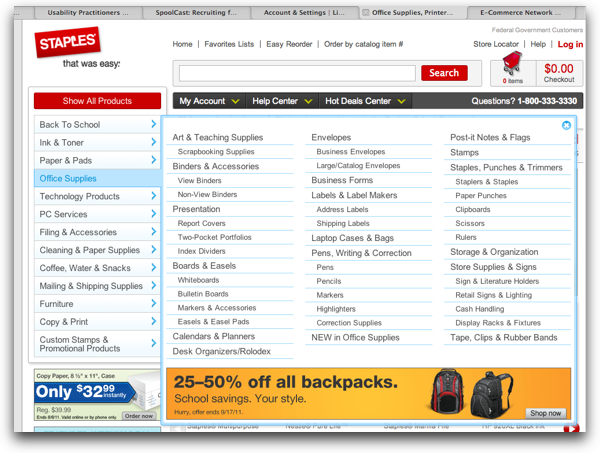The height and width of the screenshot is (453, 600).
Task: Open Laptop Cases & Bags category
Action: [352, 238]
